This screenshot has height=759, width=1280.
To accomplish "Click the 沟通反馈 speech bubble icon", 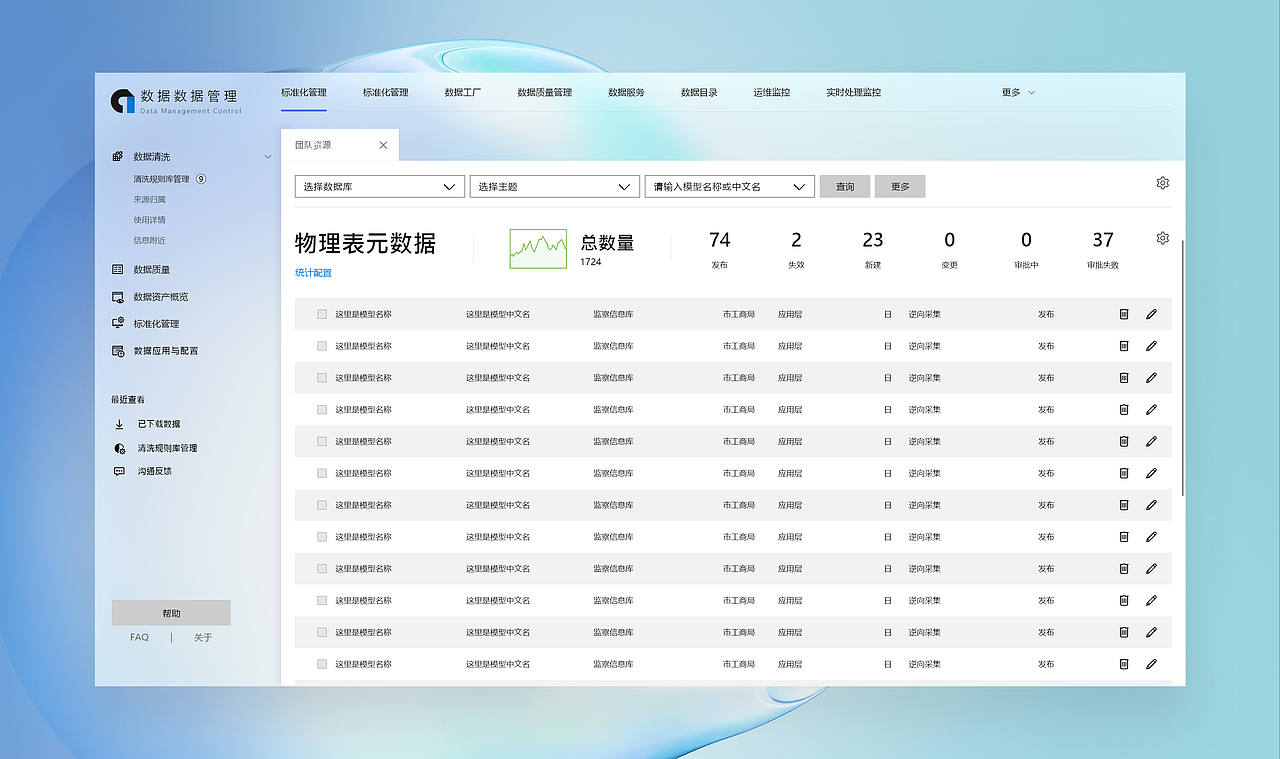I will [x=118, y=471].
